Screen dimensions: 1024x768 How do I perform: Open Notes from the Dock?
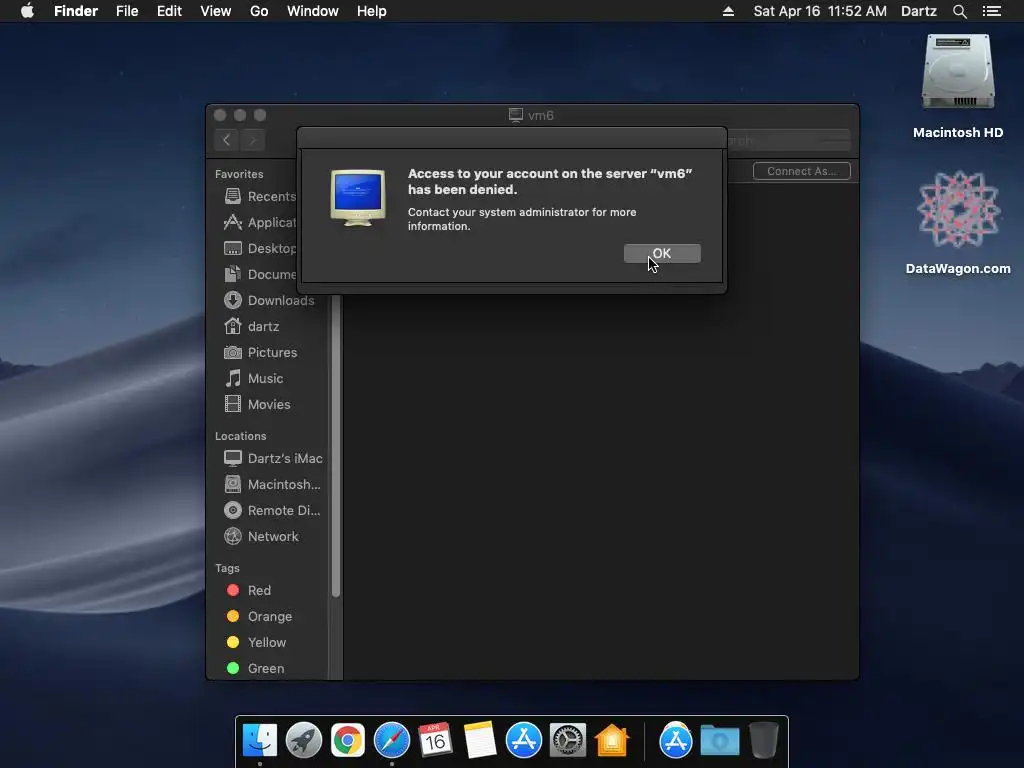pyautogui.click(x=479, y=741)
